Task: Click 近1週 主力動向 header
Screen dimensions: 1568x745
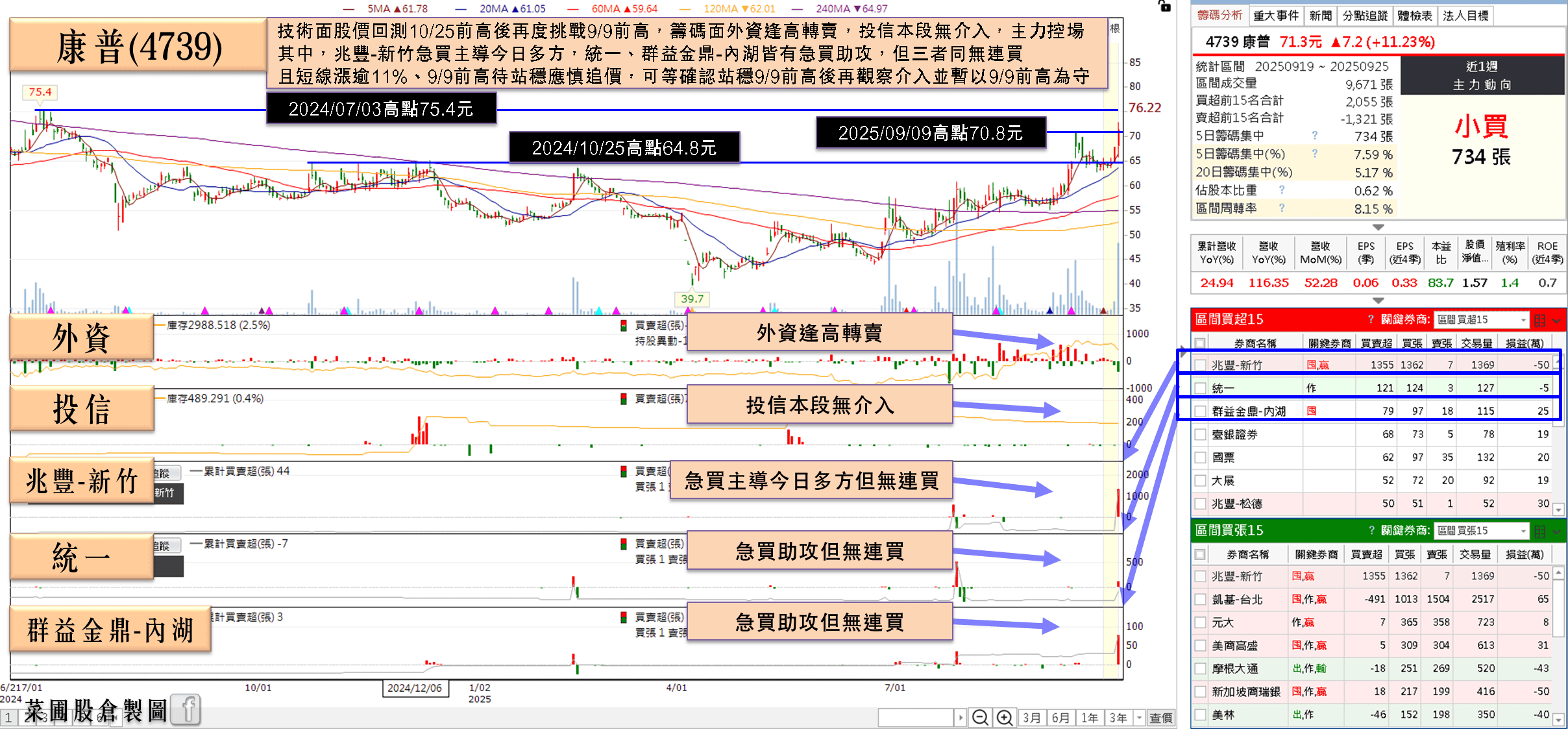Action: [x=1482, y=75]
